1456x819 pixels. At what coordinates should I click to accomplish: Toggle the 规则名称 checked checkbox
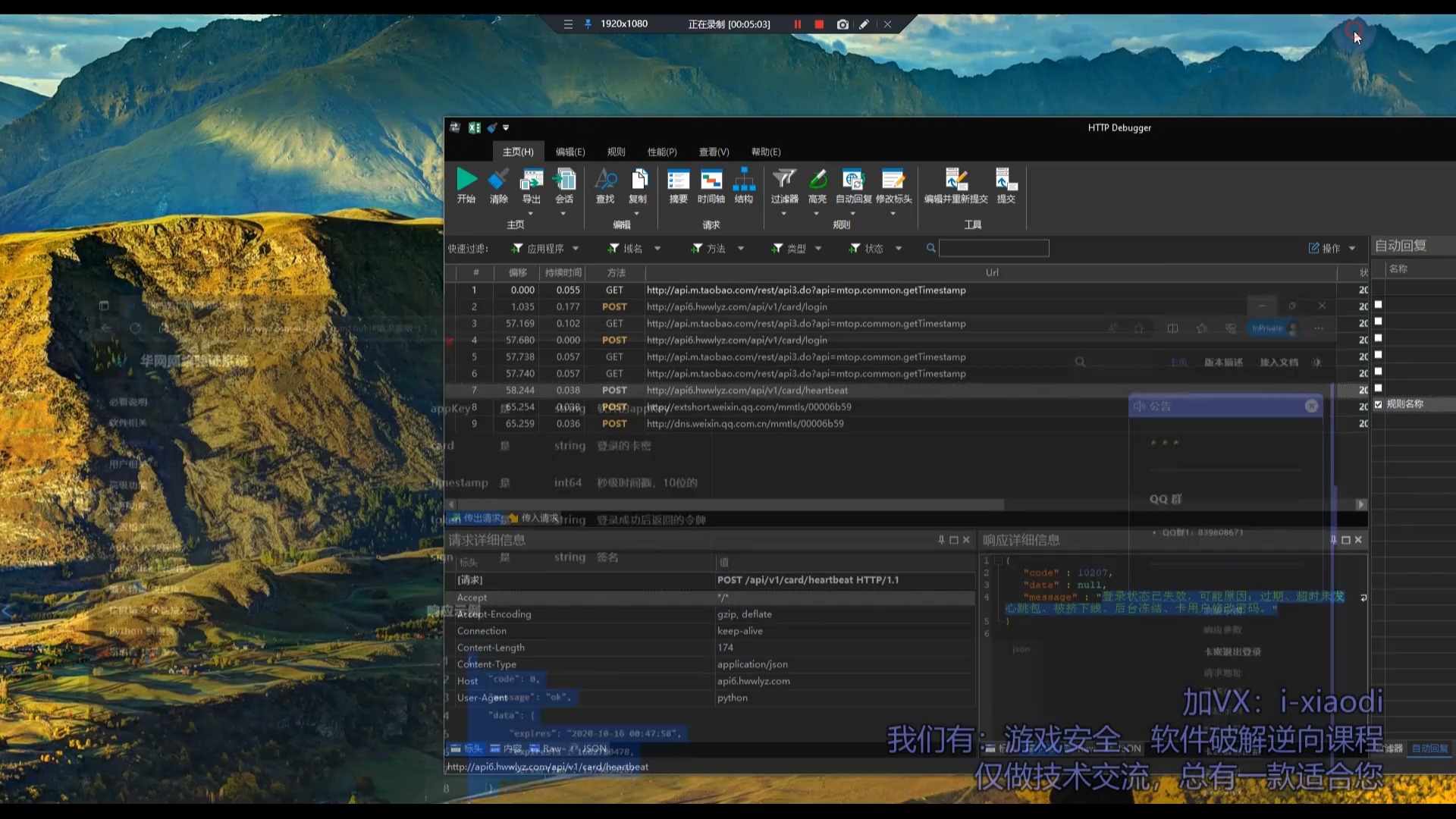[x=1379, y=404]
